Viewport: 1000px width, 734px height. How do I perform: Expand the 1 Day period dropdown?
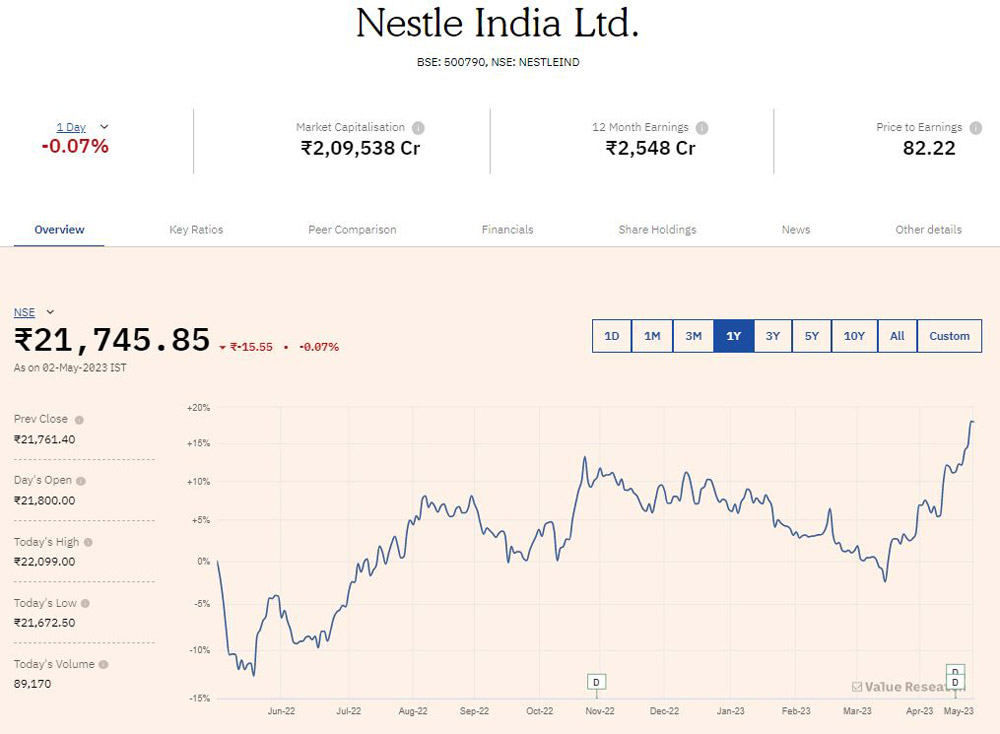pyautogui.click(x=104, y=127)
